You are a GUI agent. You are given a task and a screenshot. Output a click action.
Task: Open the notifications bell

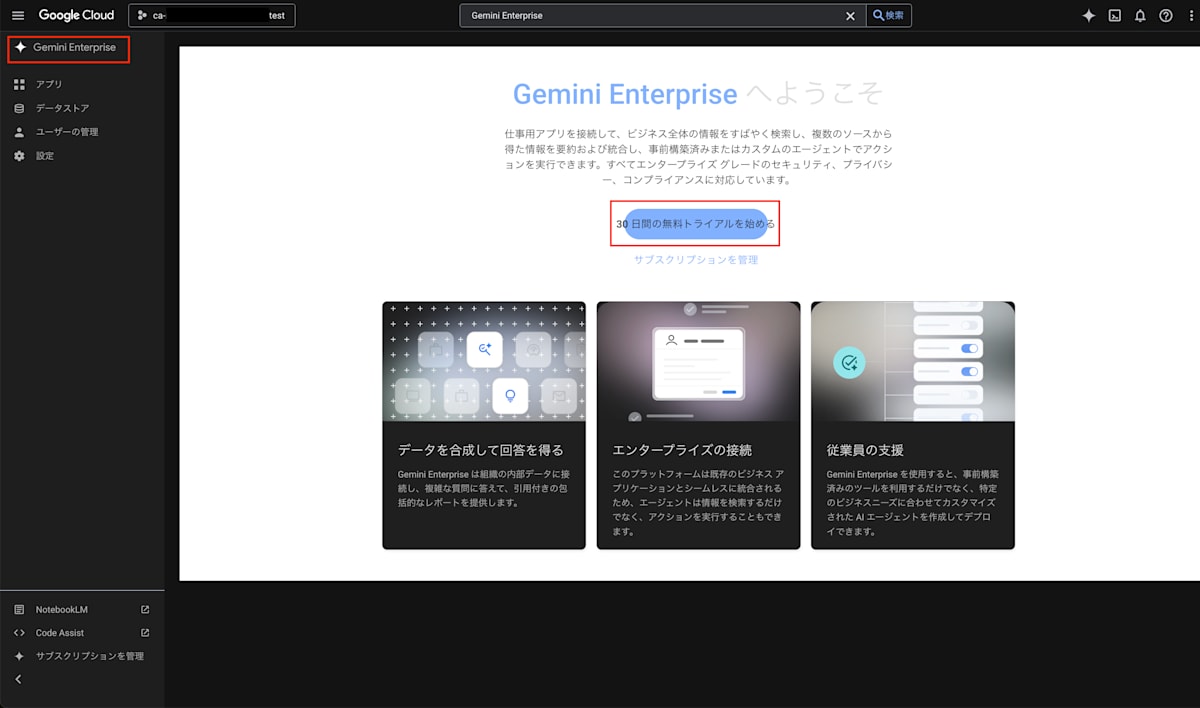(x=1140, y=15)
